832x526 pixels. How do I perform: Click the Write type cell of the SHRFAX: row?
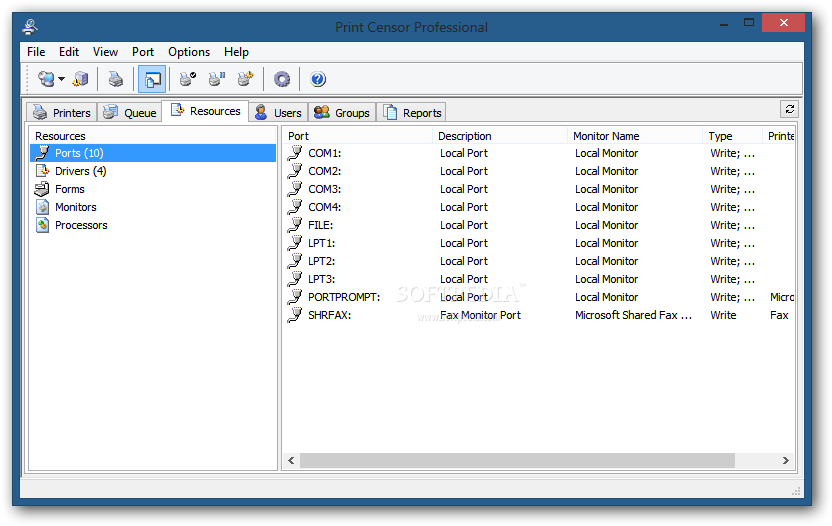pyautogui.click(x=723, y=315)
